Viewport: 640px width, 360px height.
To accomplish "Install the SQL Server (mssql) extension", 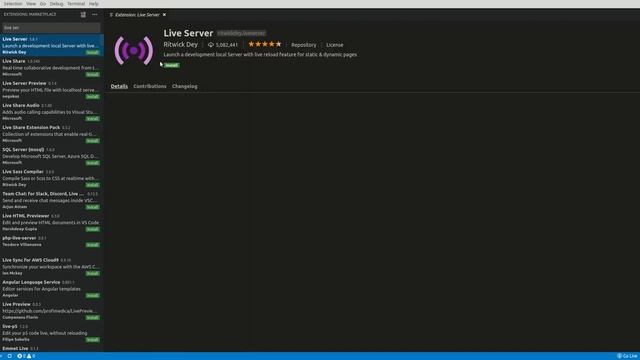I will coord(93,162).
